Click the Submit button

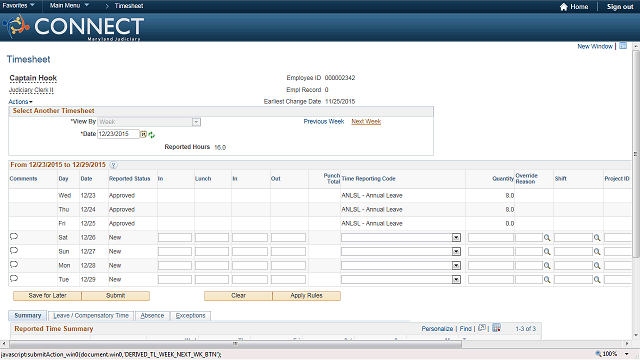coord(116,296)
